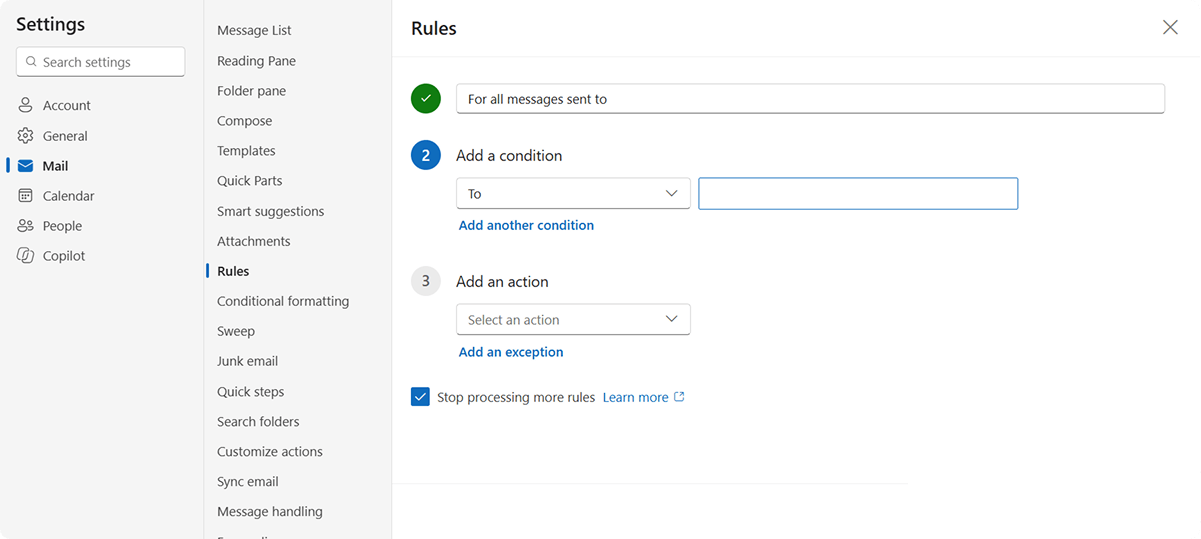The image size is (1201, 539).
Task: Click the People icon in sidebar
Action: coord(26,226)
